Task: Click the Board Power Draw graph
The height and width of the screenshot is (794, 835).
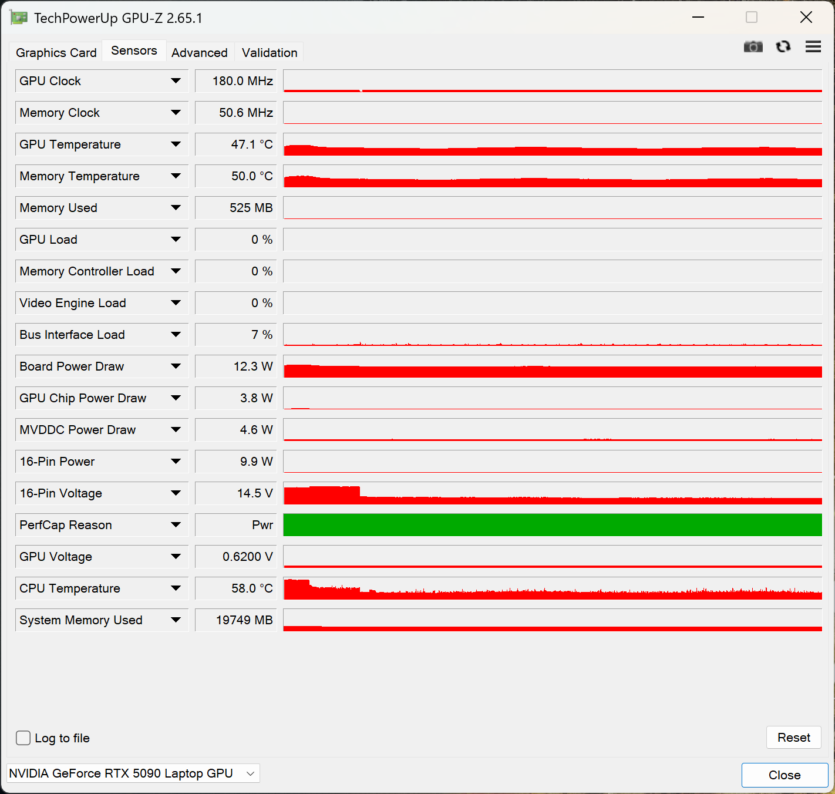Action: coord(552,366)
